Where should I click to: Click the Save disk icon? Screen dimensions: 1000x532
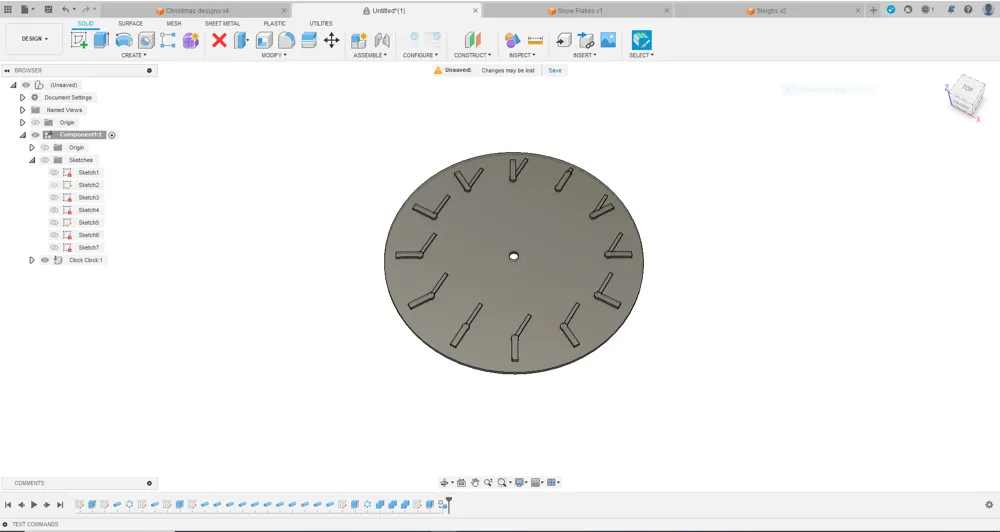48,10
